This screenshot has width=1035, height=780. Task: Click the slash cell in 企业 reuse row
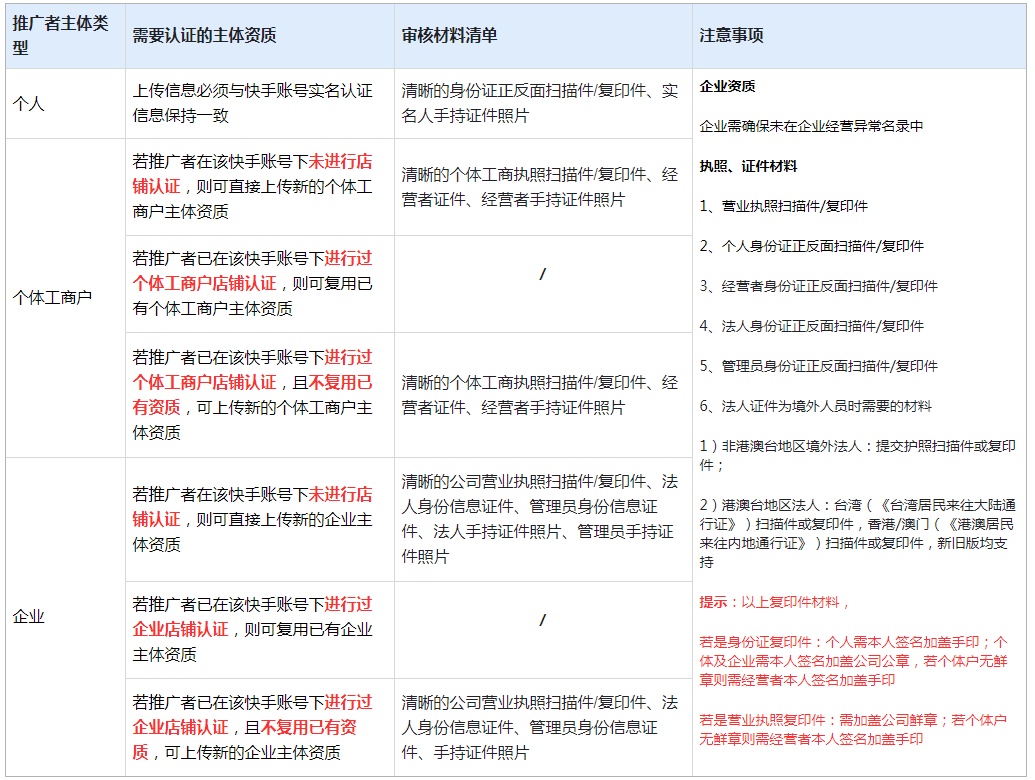click(543, 630)
